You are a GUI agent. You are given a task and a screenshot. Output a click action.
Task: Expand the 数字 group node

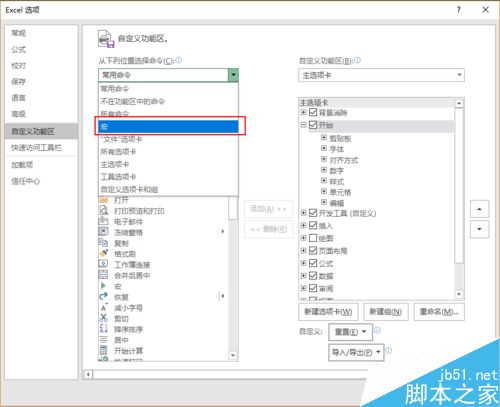click(324, 170)
